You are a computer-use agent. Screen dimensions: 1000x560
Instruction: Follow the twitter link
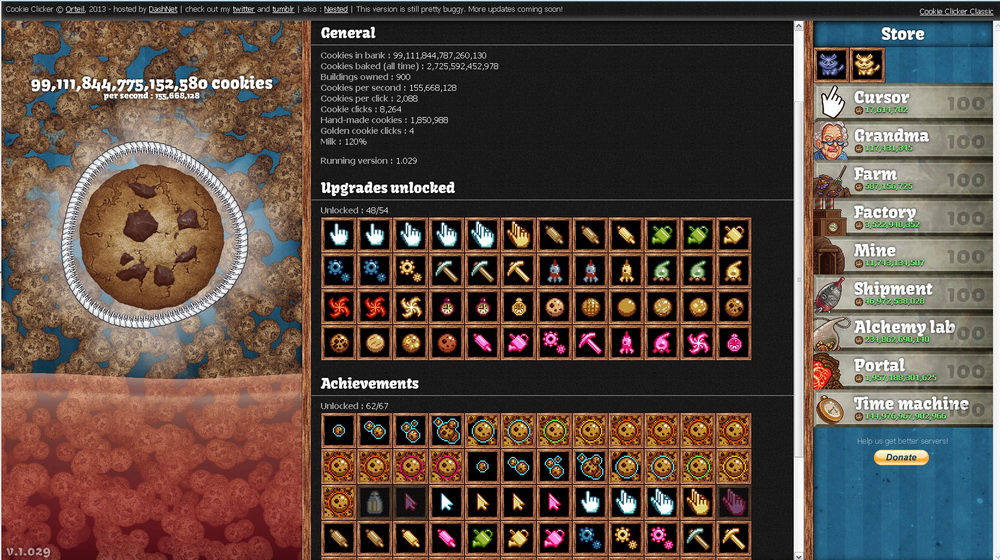tap(243, 10)
